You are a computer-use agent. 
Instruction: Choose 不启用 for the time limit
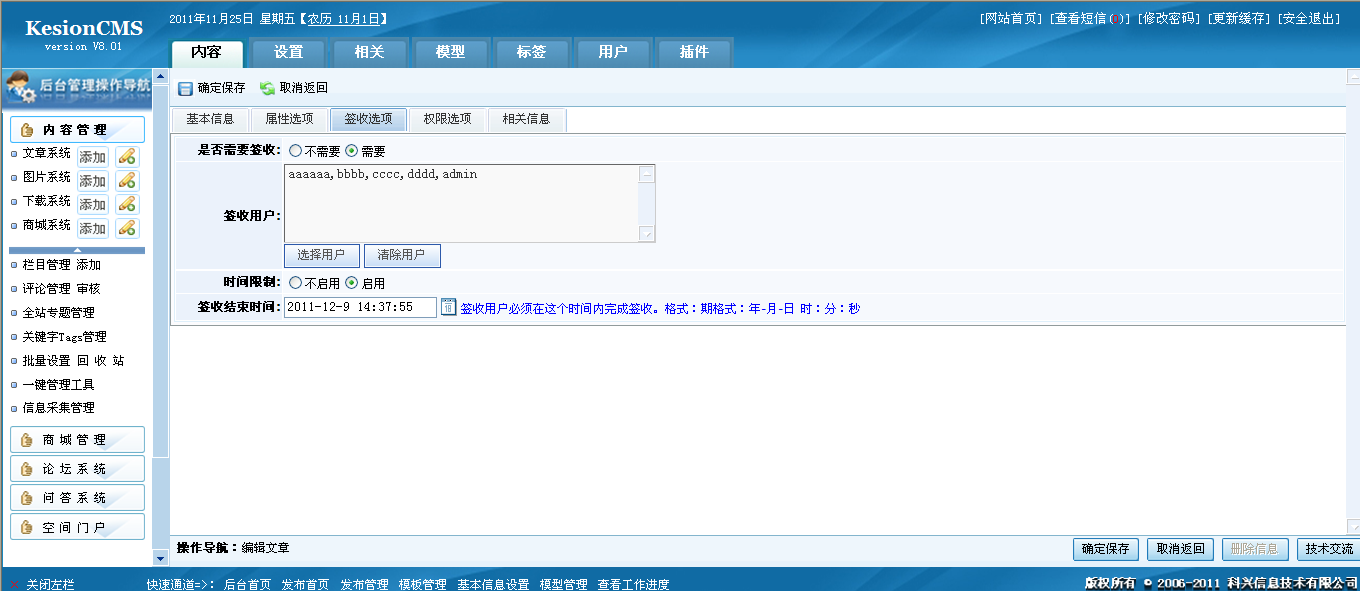click(296, 283)
